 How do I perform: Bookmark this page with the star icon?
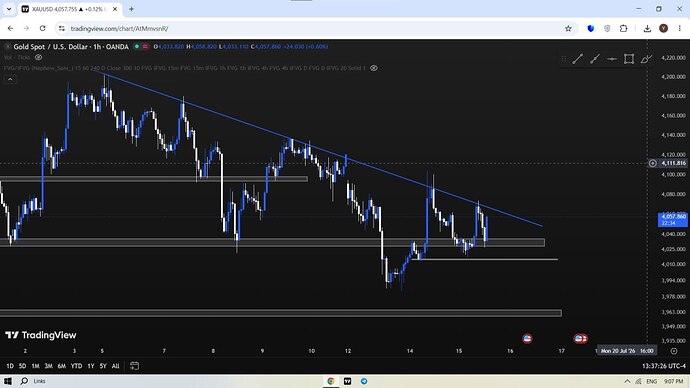pos(568,29)
